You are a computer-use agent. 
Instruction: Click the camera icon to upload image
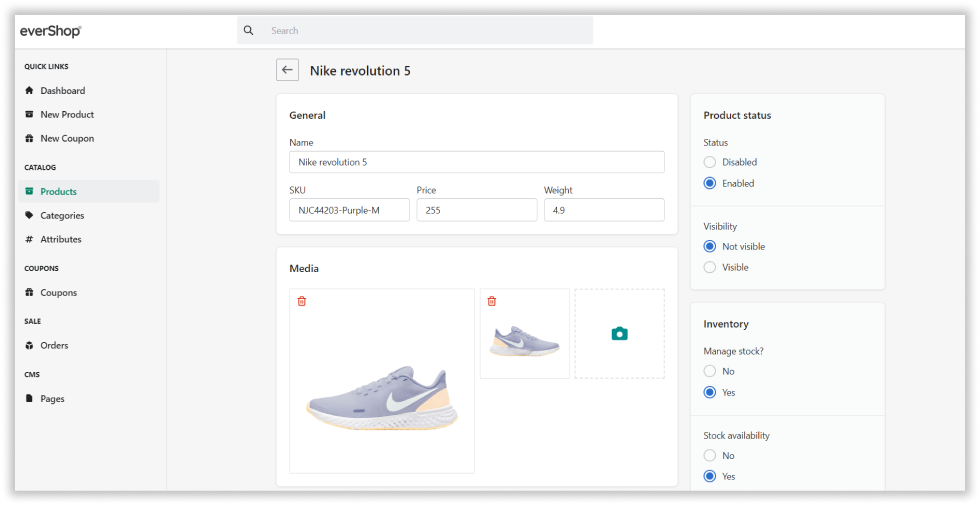pyautogui.click(x=619, y=334)
